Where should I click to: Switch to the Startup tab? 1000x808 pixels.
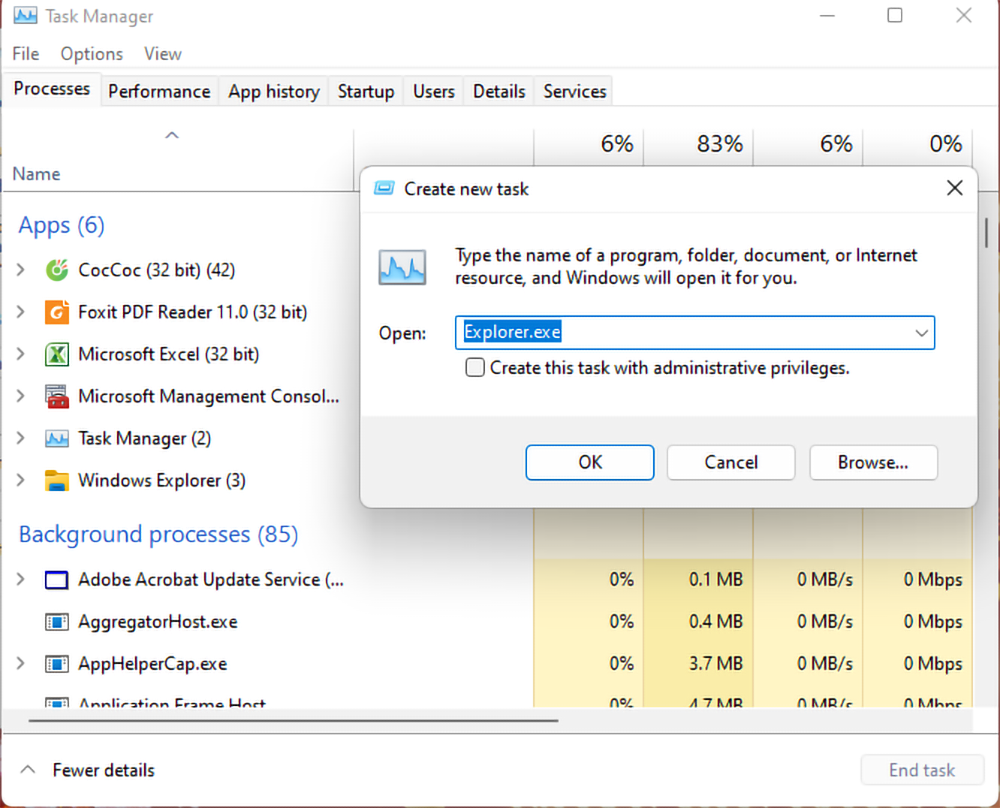[366, 92]
